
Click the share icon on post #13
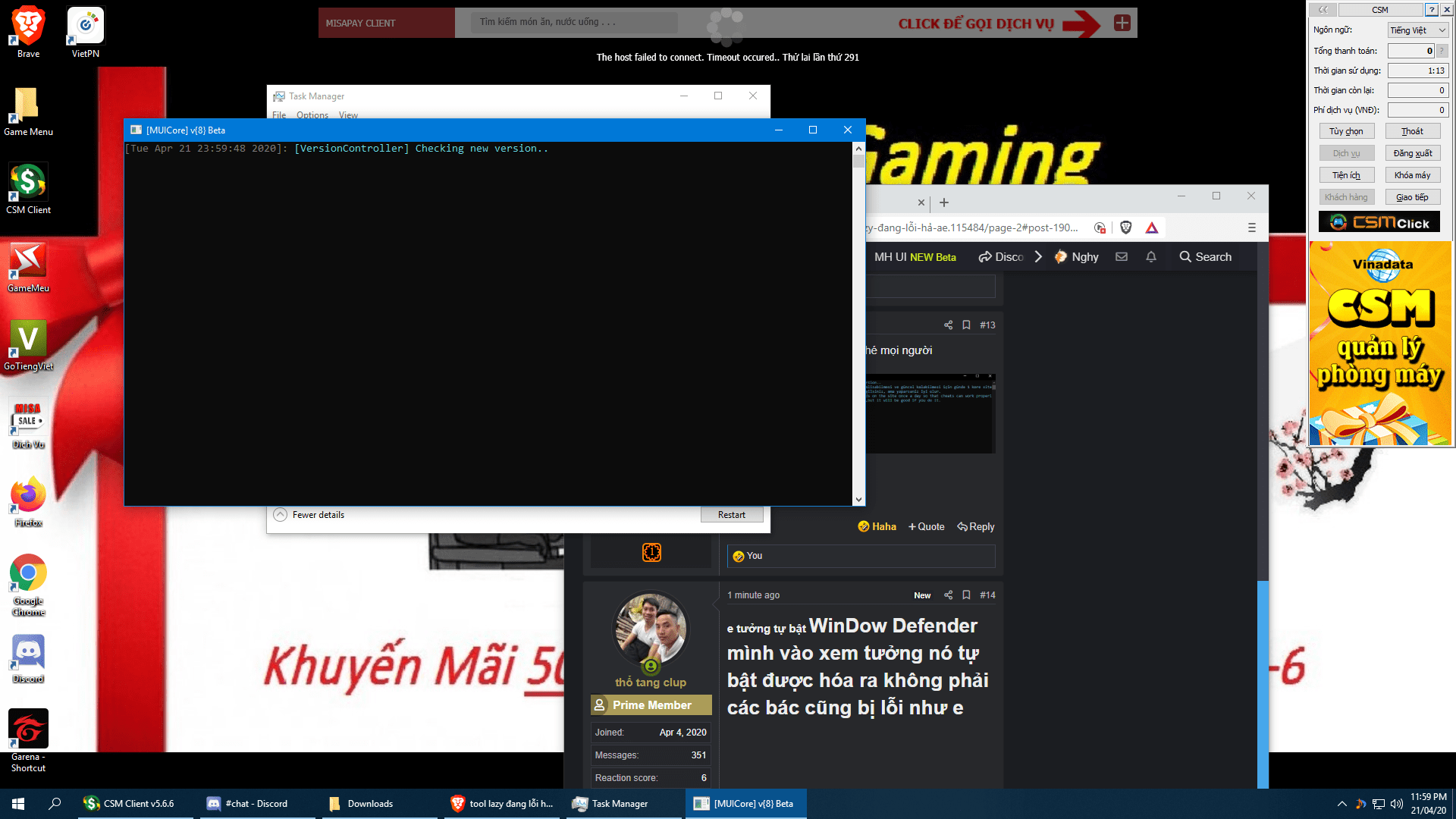[x=948, y=325]
